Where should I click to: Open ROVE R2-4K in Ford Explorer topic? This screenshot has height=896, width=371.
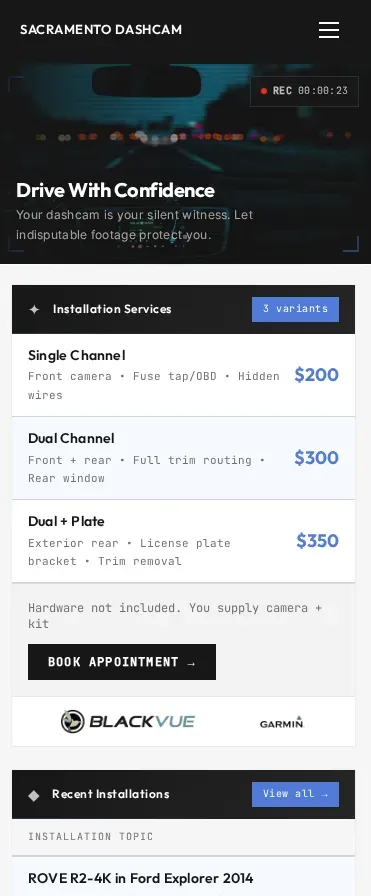coord(141,878)
